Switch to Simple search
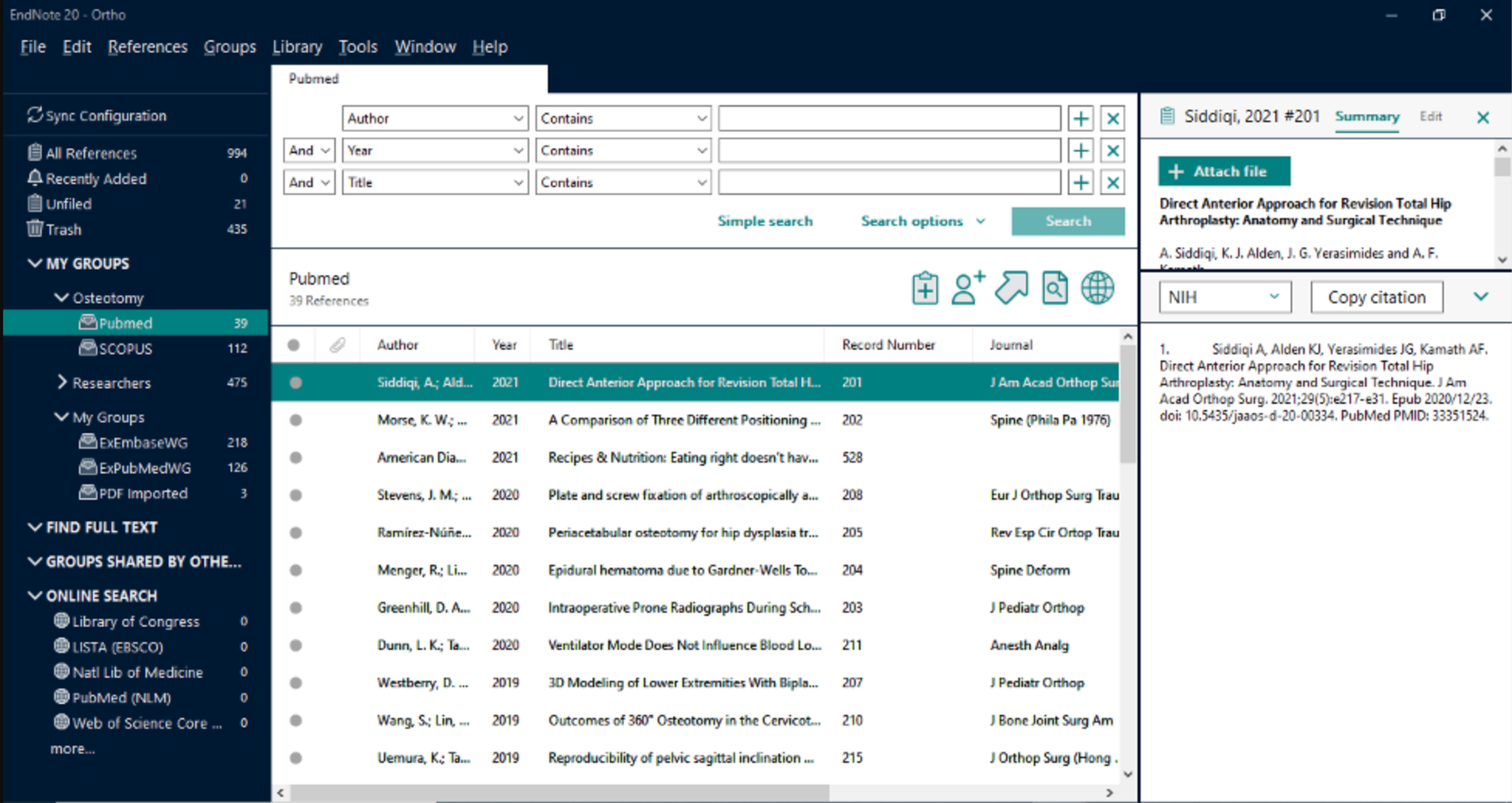The width and height of the screenshot is (1512, 803). [x=765, y=221]
